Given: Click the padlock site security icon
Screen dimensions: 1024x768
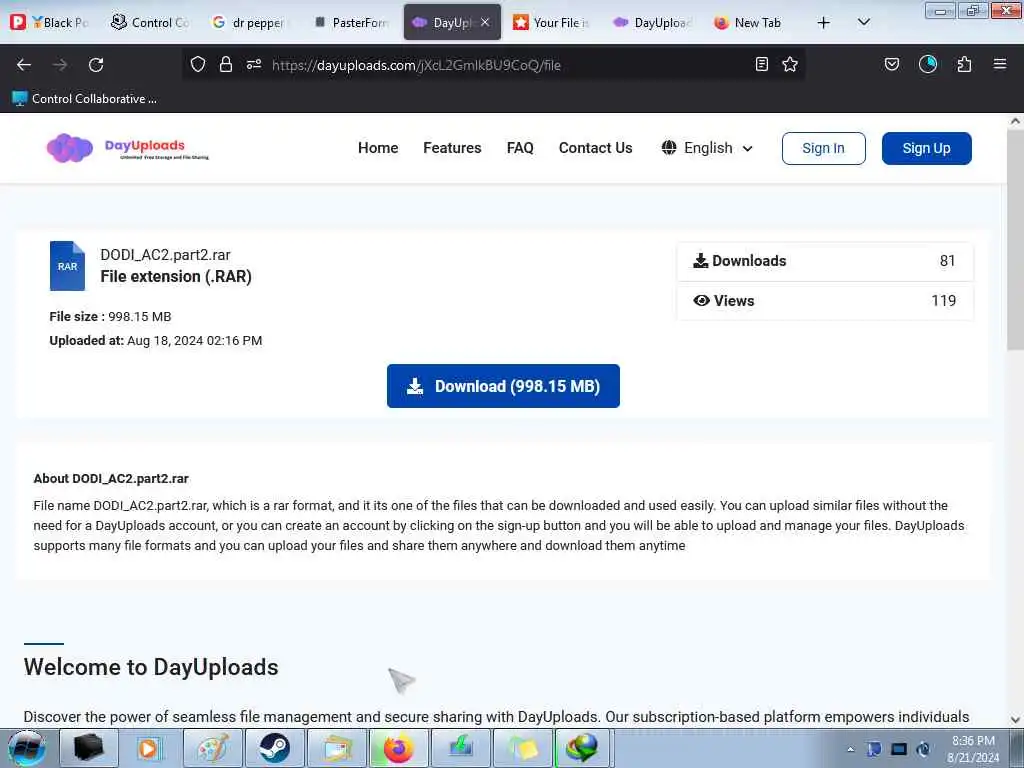Looking at the screenshot, I should tap(226, 64).
